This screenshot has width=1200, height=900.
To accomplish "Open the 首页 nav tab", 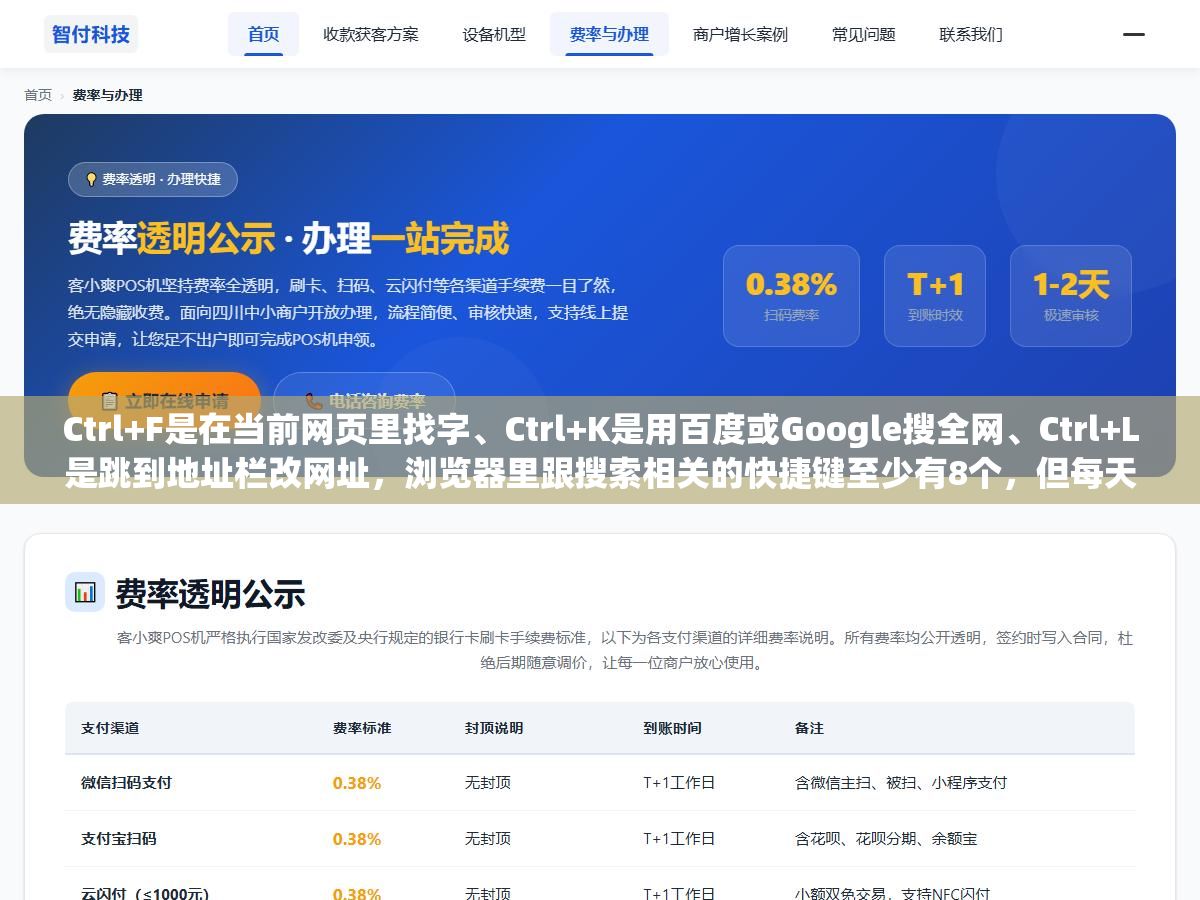I will (x=263, y=34).
